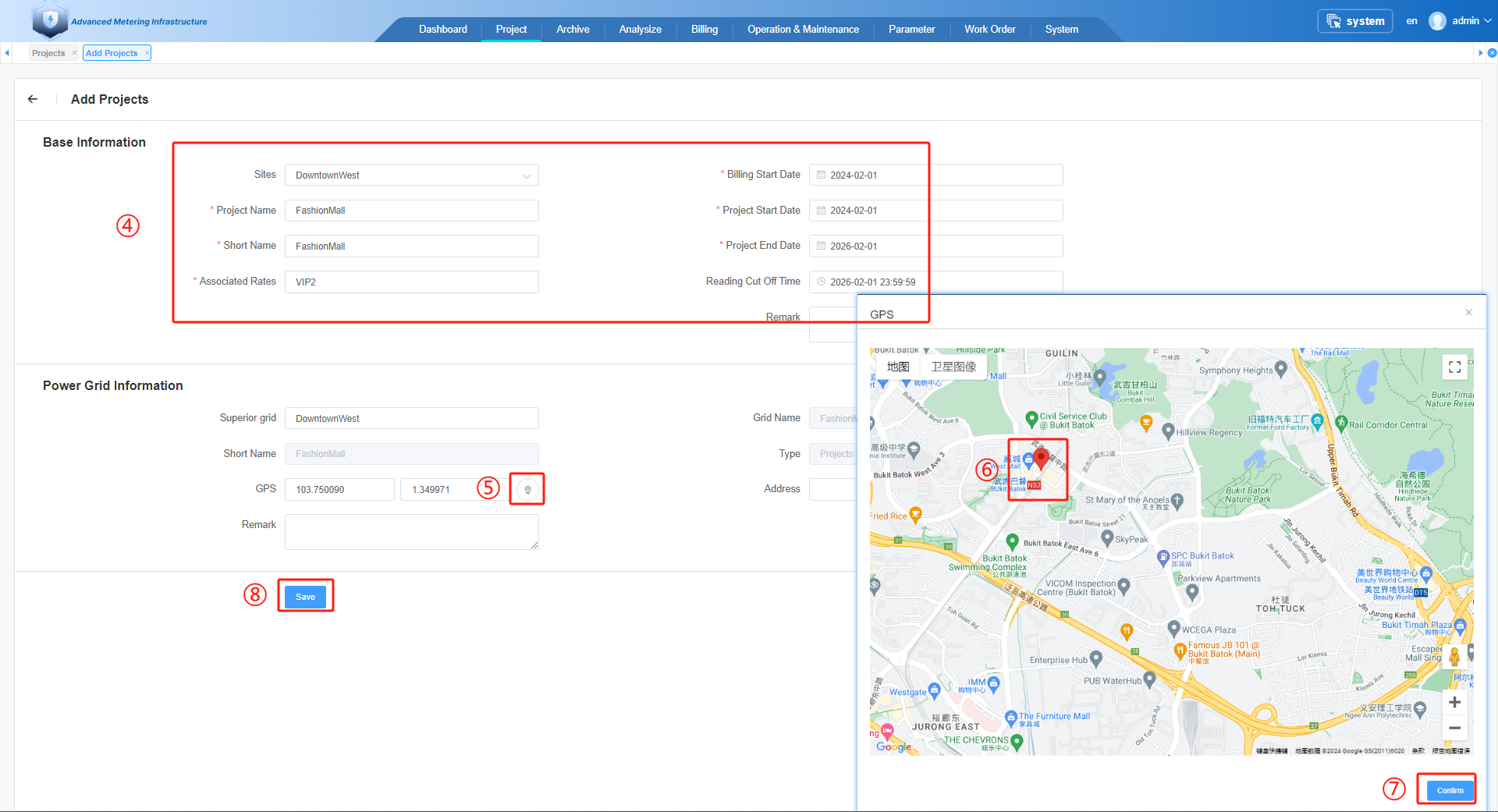The width and height of the screenshot is (1498, 812).
Task: Close the Add Projects tab
Action: 147,53
